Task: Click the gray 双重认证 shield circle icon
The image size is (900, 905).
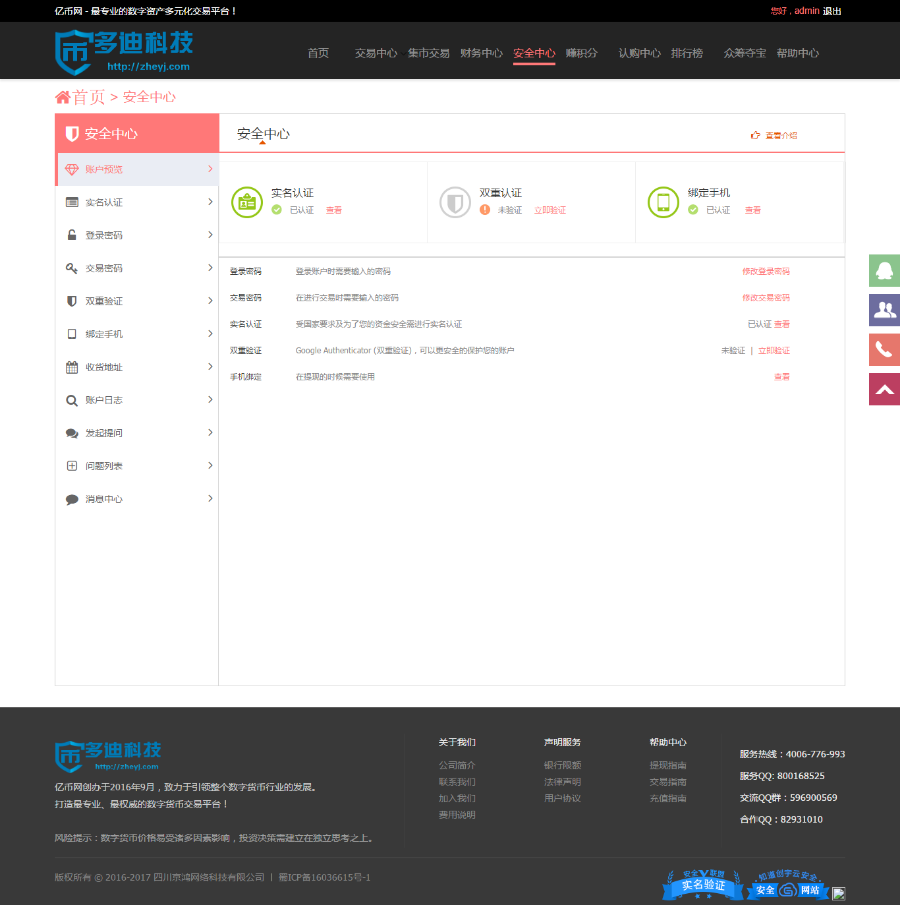Action: pyautogui.click(x=455, y=202)
